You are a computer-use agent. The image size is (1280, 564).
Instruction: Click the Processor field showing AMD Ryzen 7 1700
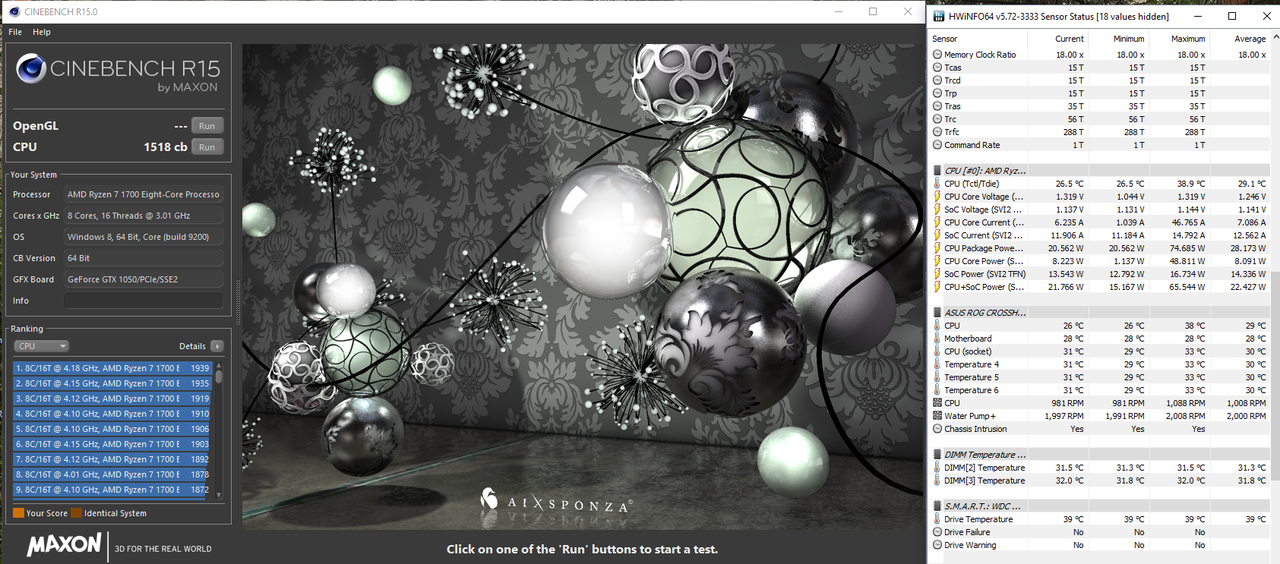(143, 194)
